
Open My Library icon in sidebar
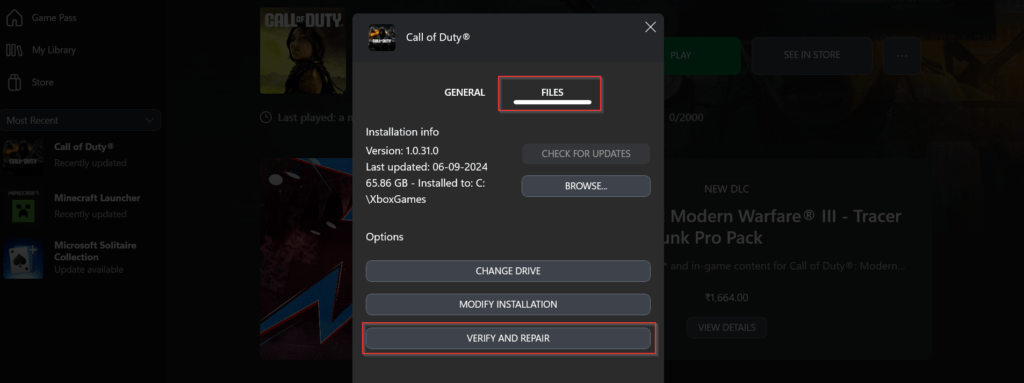[x=14, y=50]
